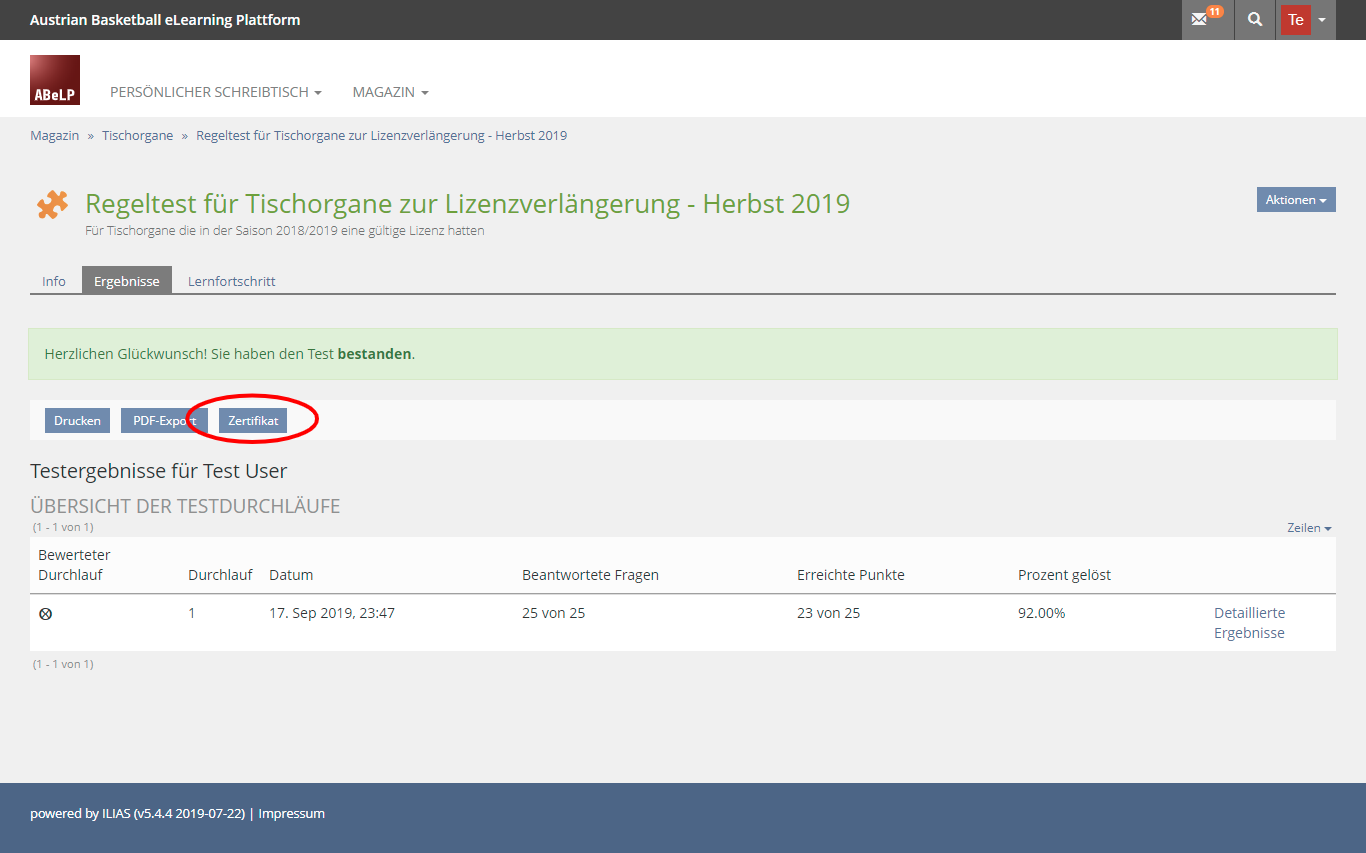Click the scored pass marker icon
Viewport: 1366px width, 853px height.
[x=45, y=614]
